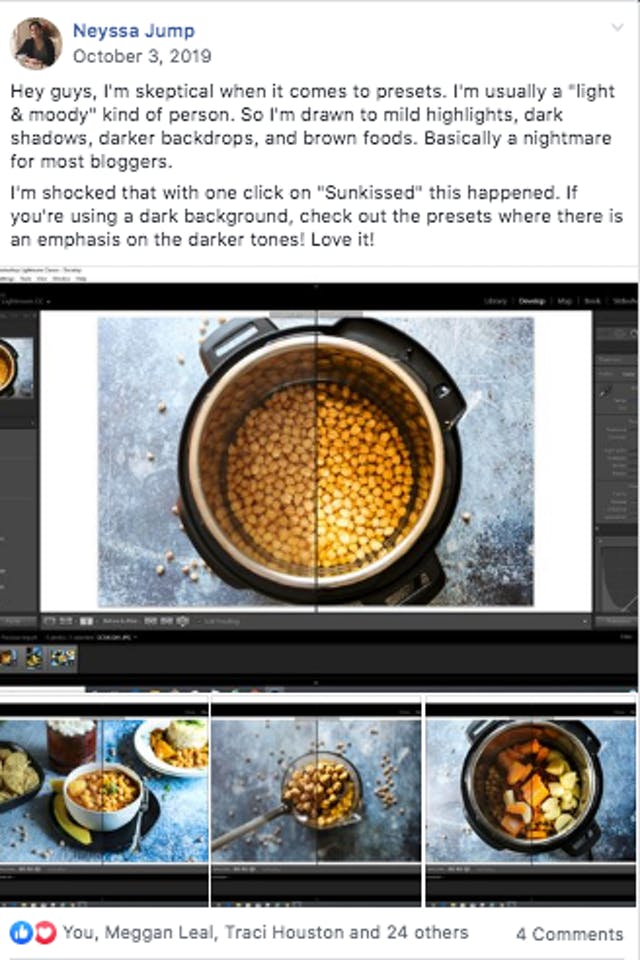Switch to the Map module tab
640x960 pixels.
click(565, 300)
